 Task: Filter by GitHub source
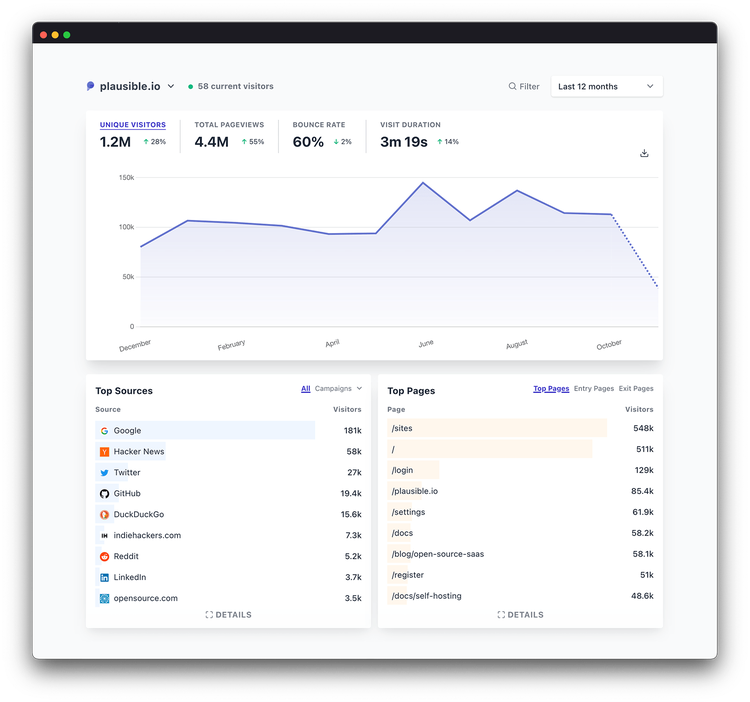pyautogui.click(x=127, y=494)
